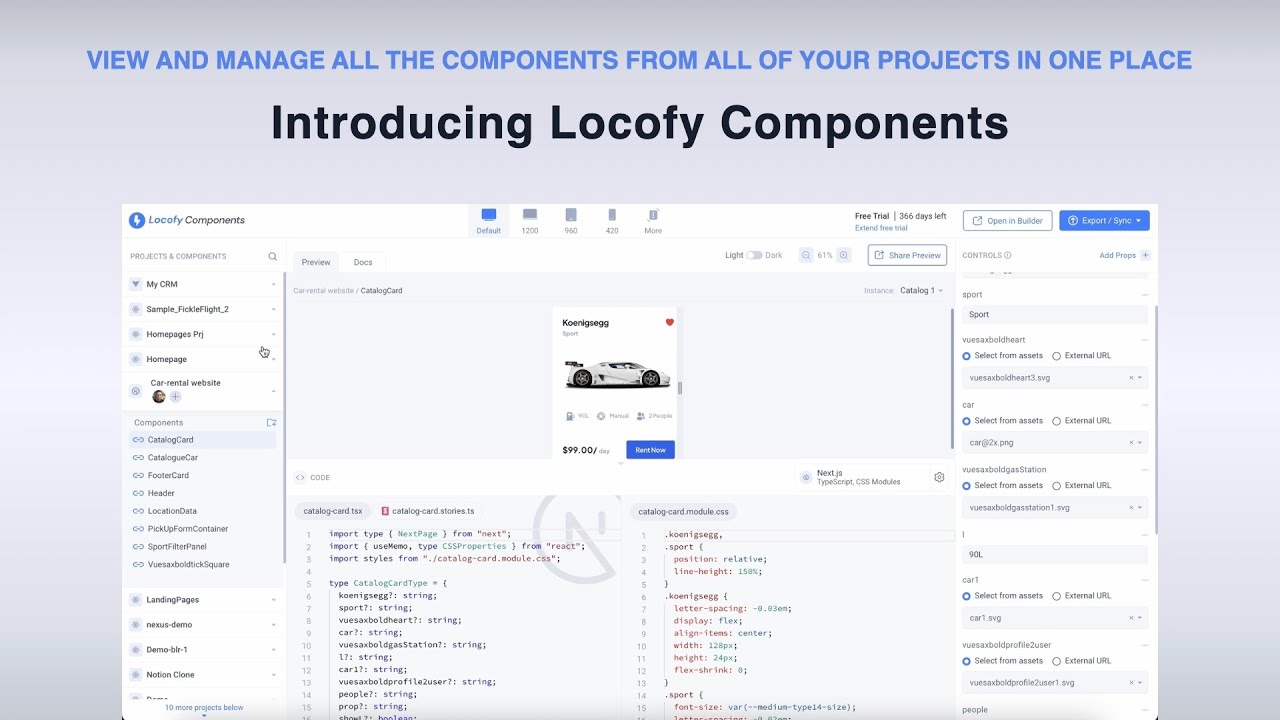Click the CODE panel brackets icon
1280x720 pixels.
(x=300, y=477)
